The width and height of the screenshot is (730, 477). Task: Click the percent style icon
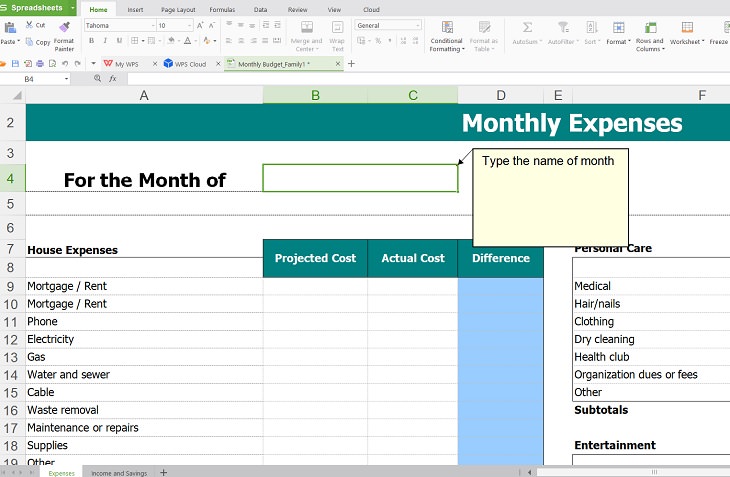tap(378, 41)
